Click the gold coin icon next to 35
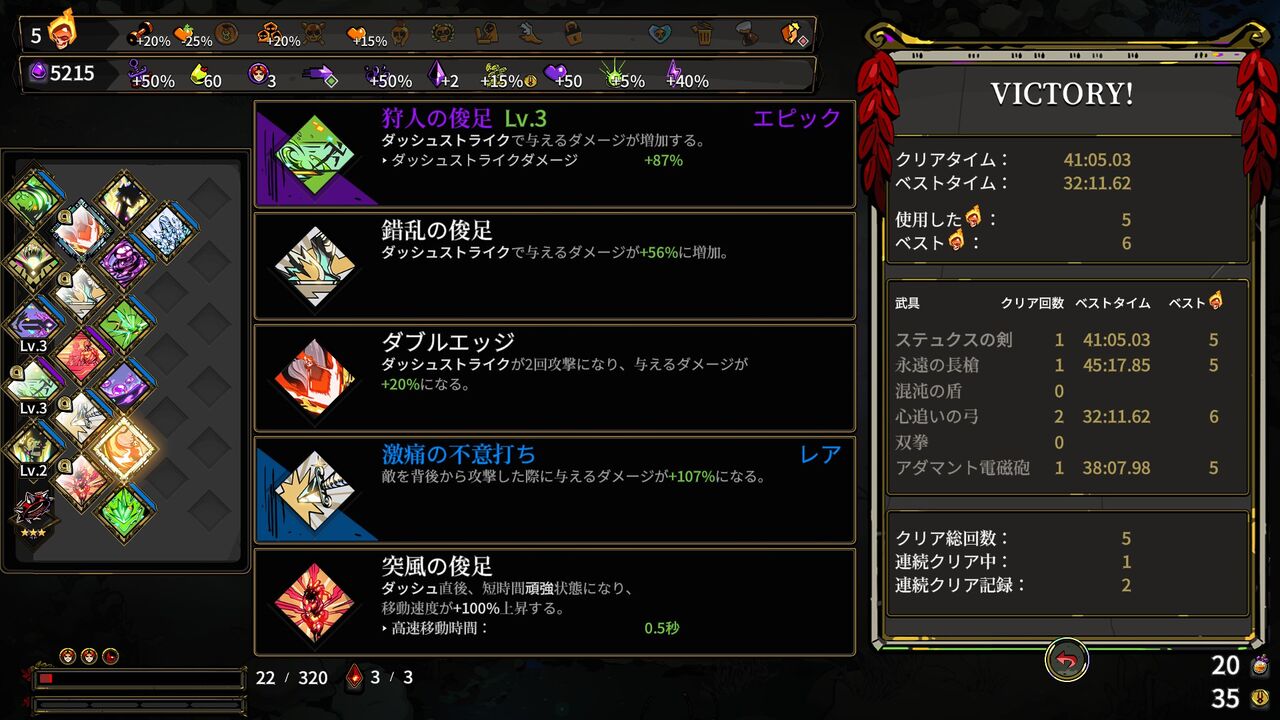Screen dimensions: 1280x720 [x=1259, y=698]
